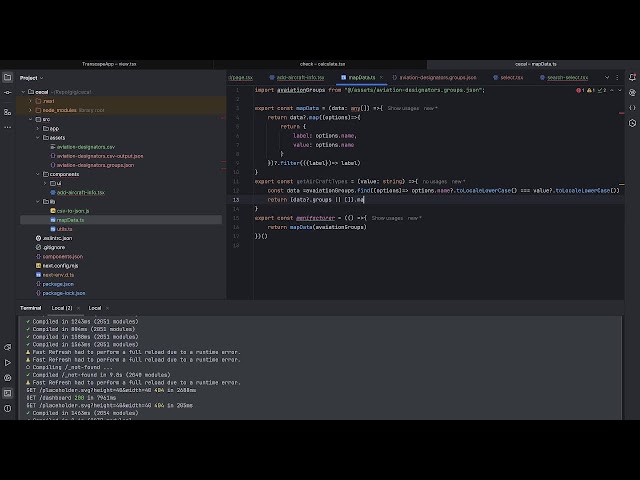
Task: Expand the node_modules folder
Action: [30, 110]
